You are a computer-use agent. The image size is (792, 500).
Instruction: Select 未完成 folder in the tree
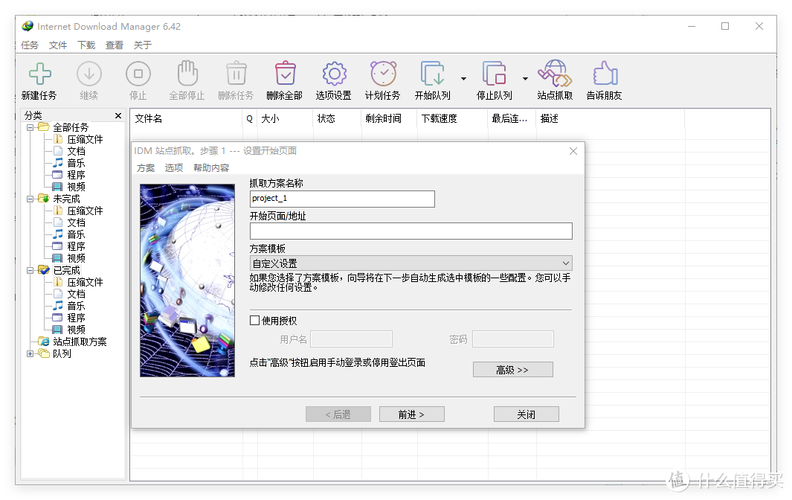[x=66, y=199]
